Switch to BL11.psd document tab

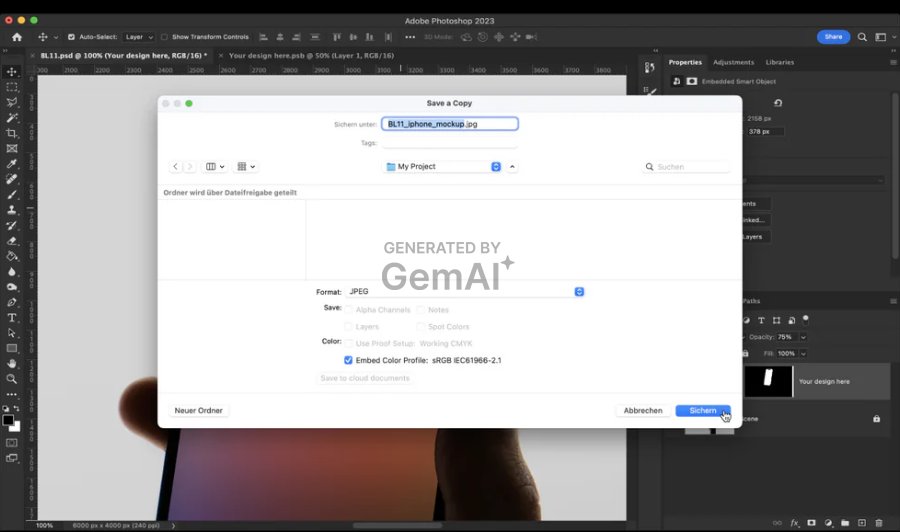123,56
